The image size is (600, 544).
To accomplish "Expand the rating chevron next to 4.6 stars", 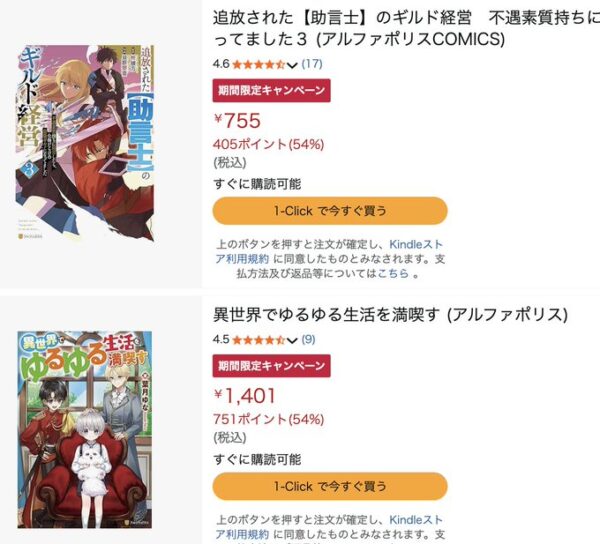I will point(292,65).
